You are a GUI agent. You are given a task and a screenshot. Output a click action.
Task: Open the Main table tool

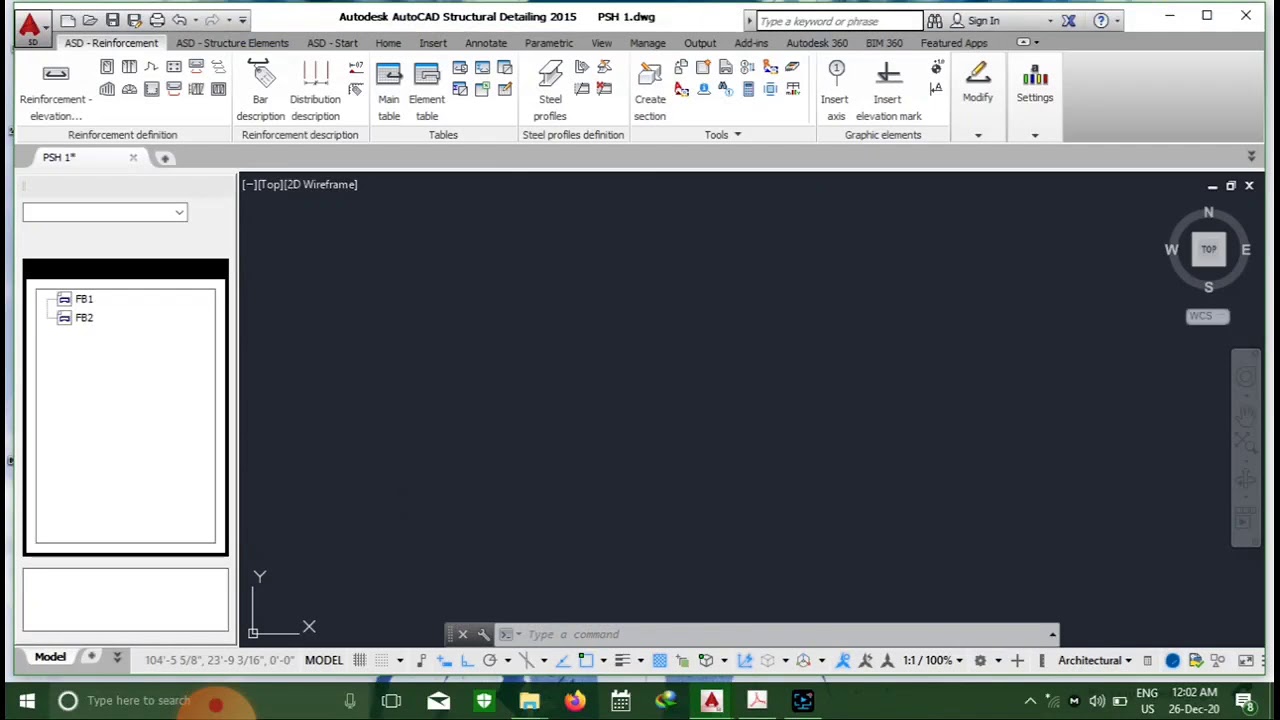388,91
